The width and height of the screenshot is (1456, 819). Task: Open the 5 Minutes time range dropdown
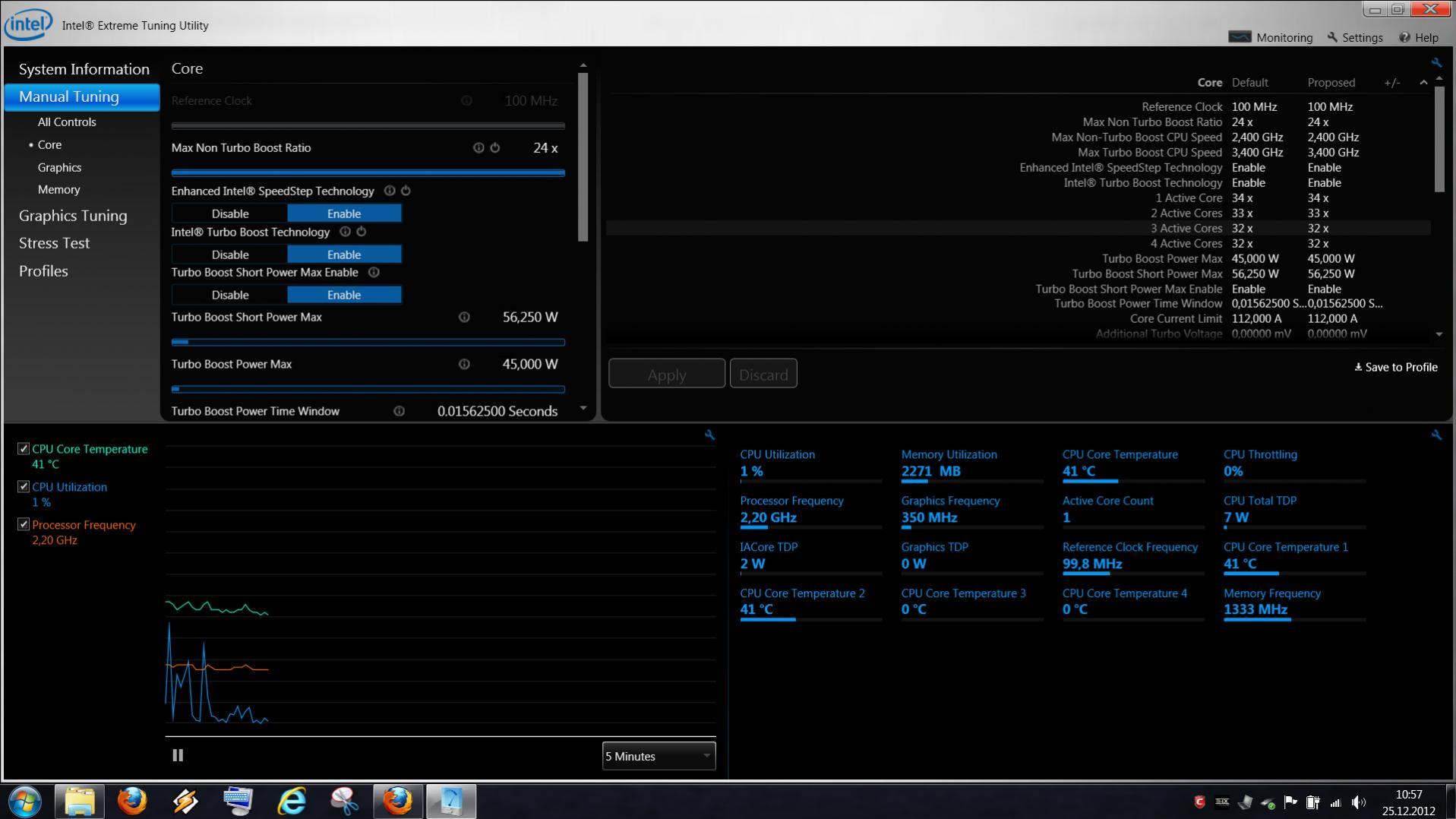pyautogui.click(x=659, y=756)
